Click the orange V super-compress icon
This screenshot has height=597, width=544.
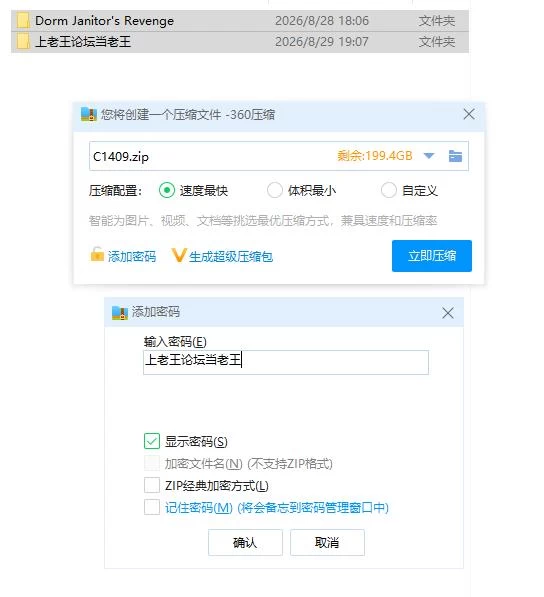pyautogui.click(x=178, y=255)
